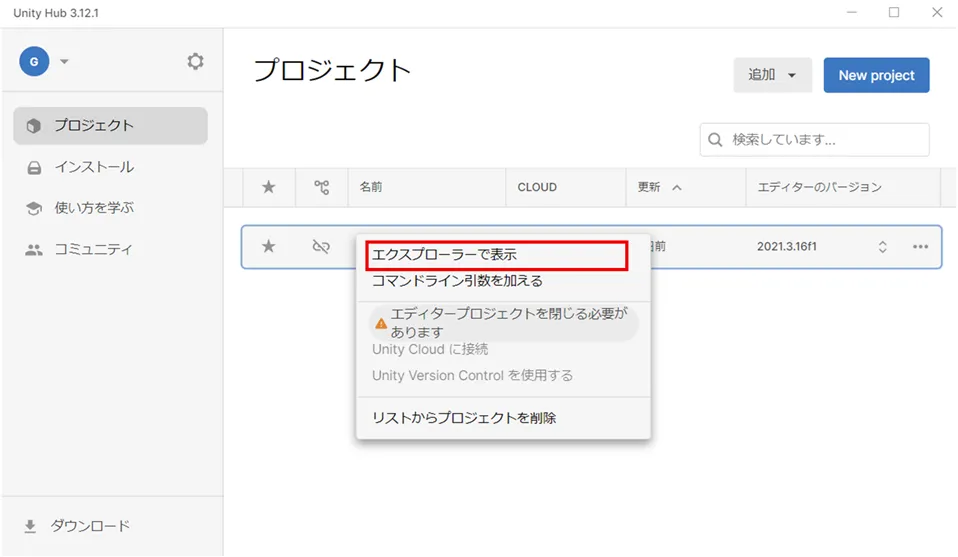Click the download icon in sidebar bottom
The image size is (958, 557).
coord(30,526)
